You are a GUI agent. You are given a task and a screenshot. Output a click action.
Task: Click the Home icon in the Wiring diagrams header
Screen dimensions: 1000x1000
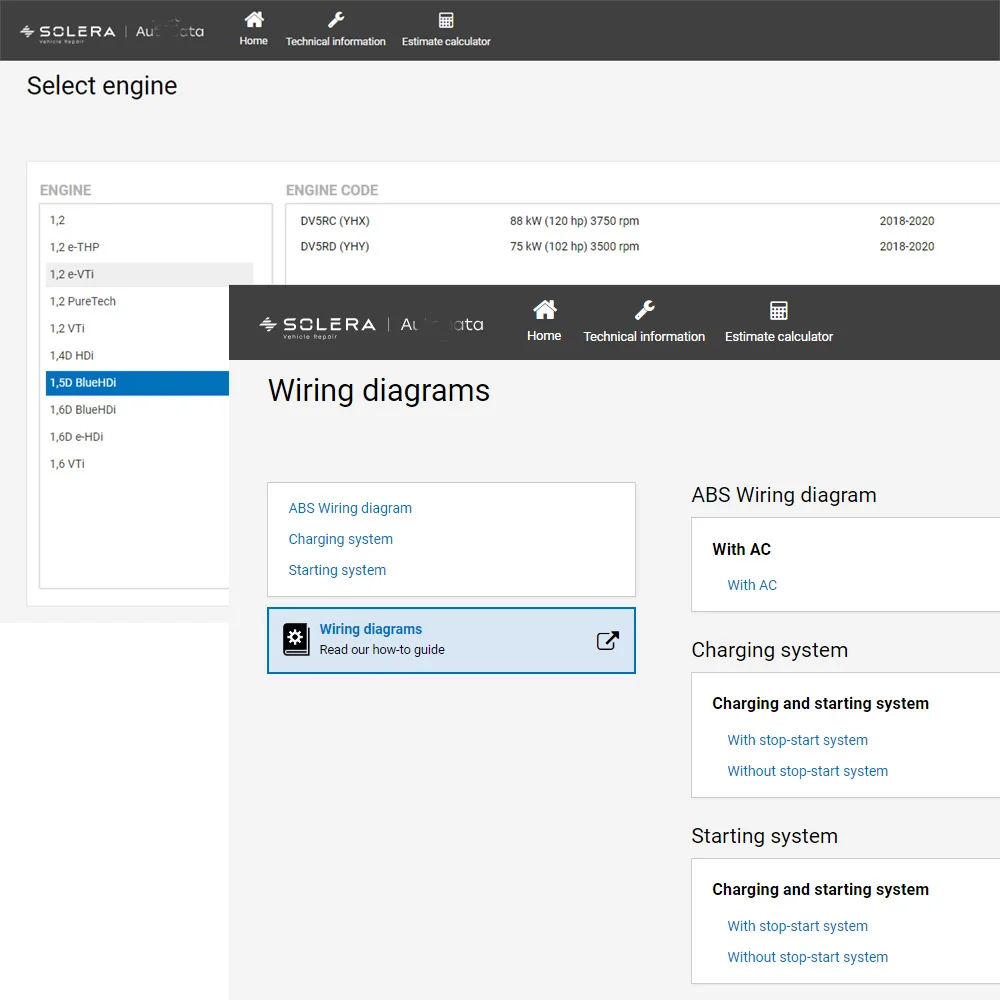[544, 309]
